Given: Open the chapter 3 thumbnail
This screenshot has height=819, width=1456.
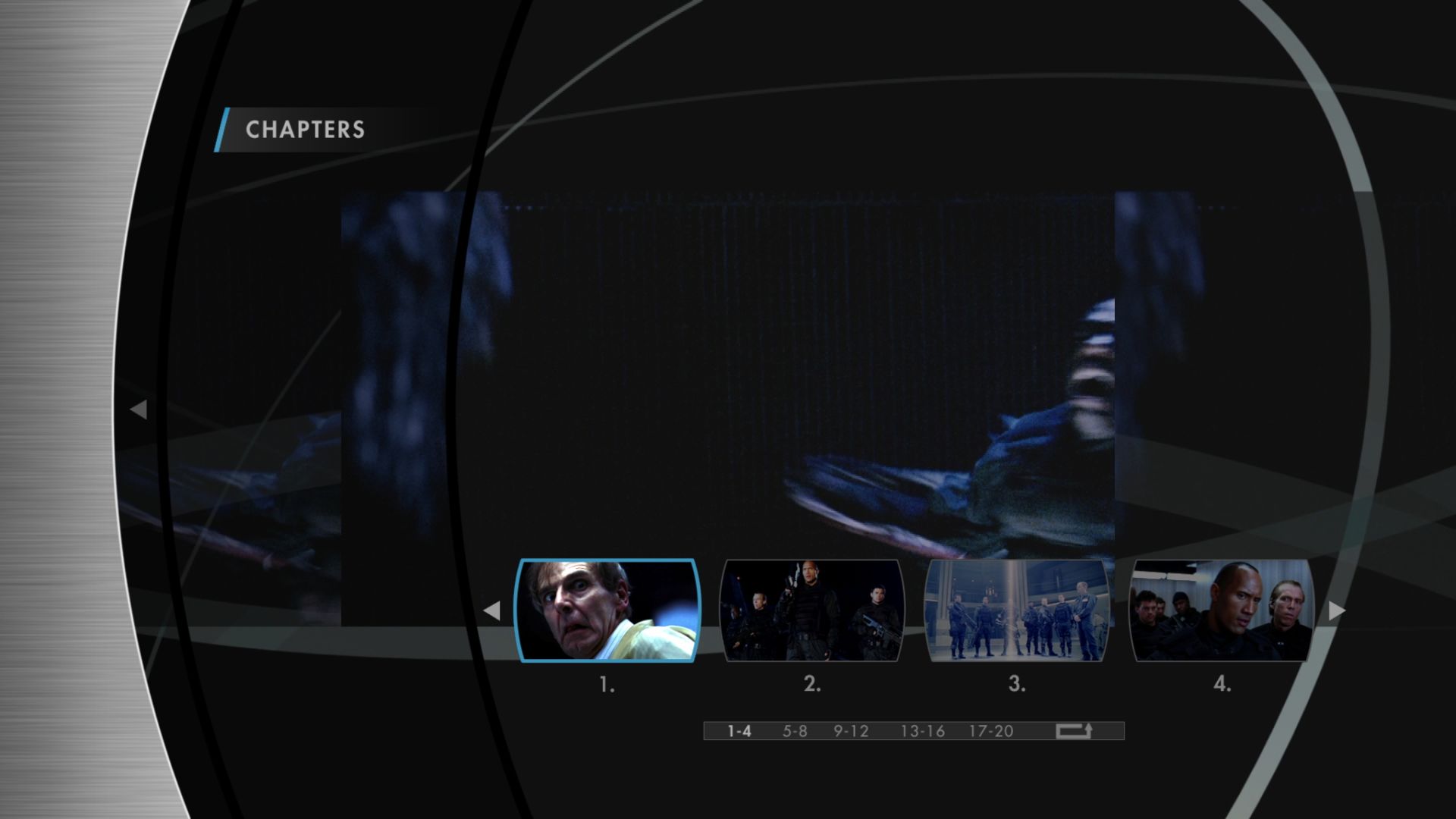Looking at the screenshot, I should pos(1017,610).
